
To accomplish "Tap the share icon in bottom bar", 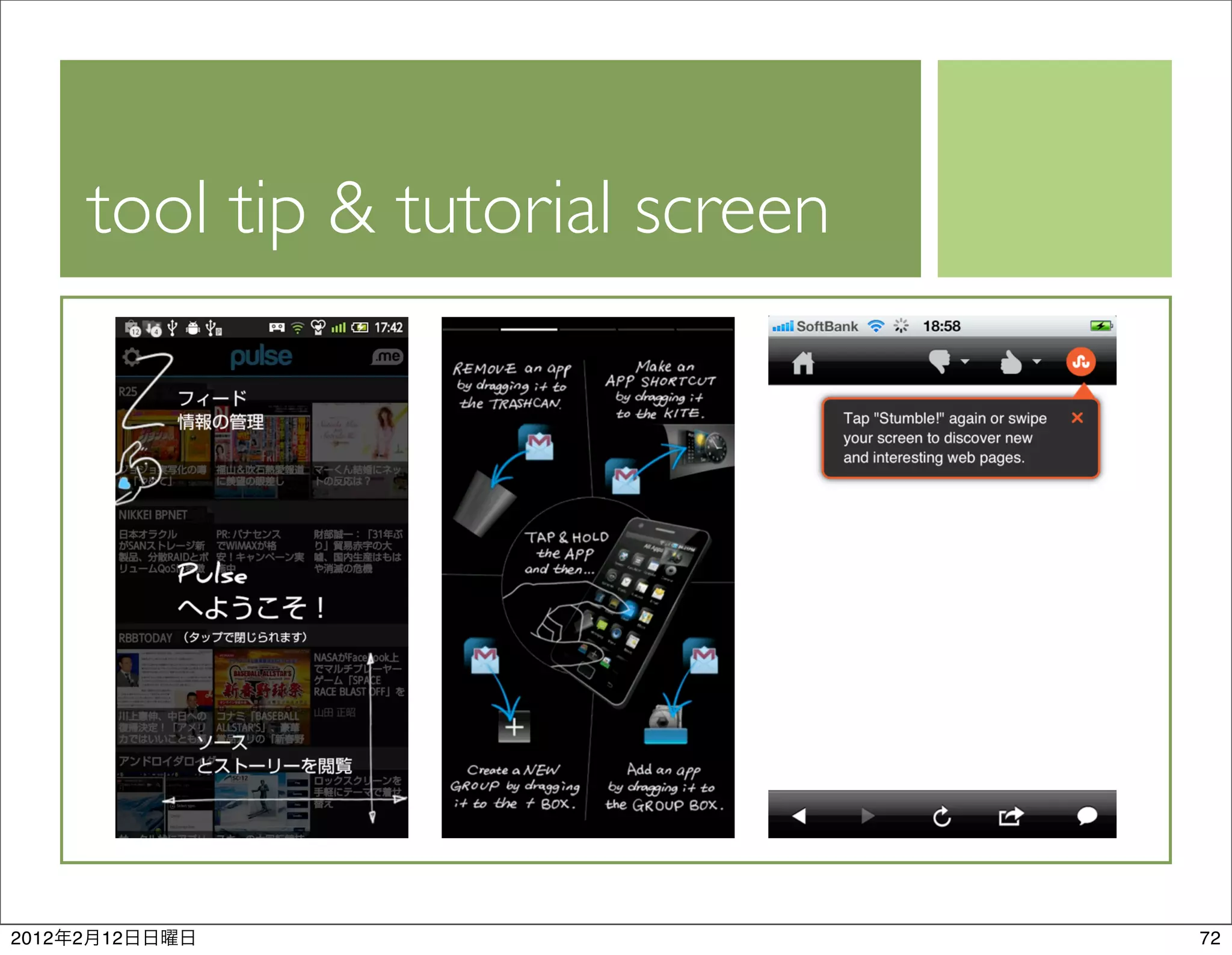I will point(1011,816).
